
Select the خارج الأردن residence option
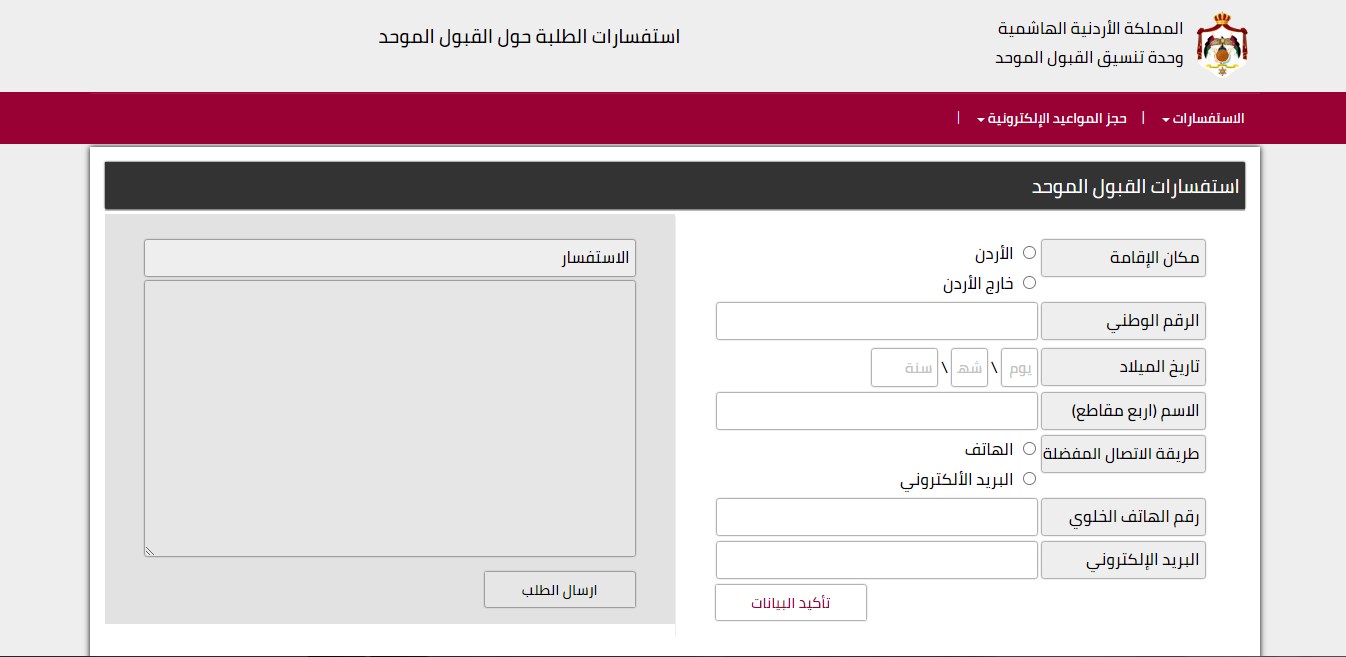[1029, 283]
